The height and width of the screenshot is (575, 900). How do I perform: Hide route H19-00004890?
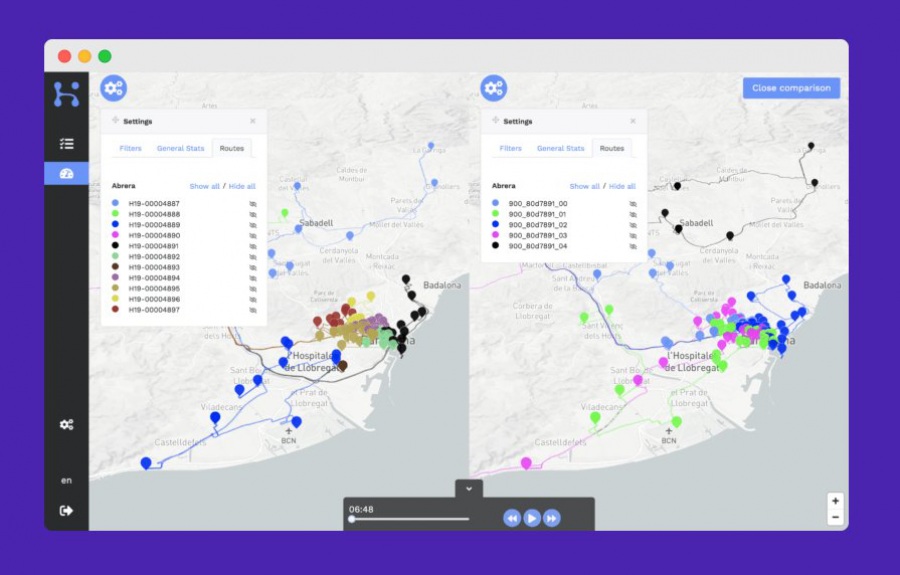click(x=253, y=235)
